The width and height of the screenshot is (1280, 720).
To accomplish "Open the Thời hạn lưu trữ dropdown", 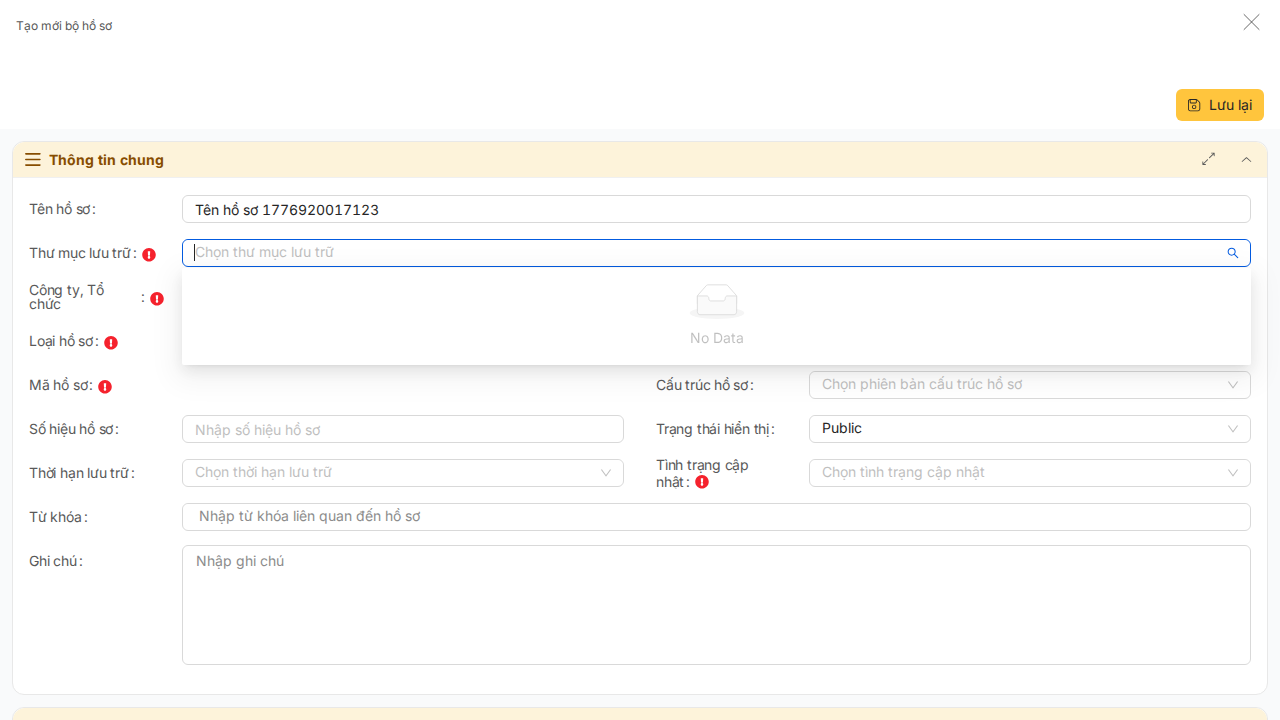I will coord(402,473).
